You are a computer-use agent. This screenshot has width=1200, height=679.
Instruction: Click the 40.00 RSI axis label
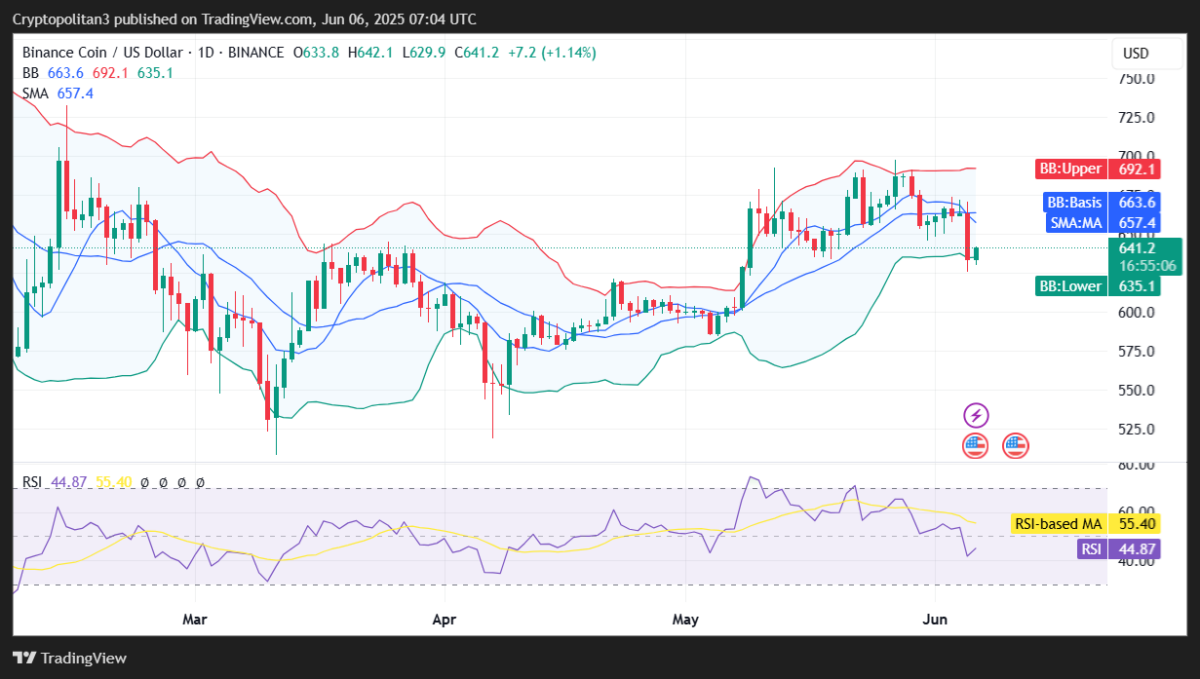pyautogui.click(x=1136, y=562)
